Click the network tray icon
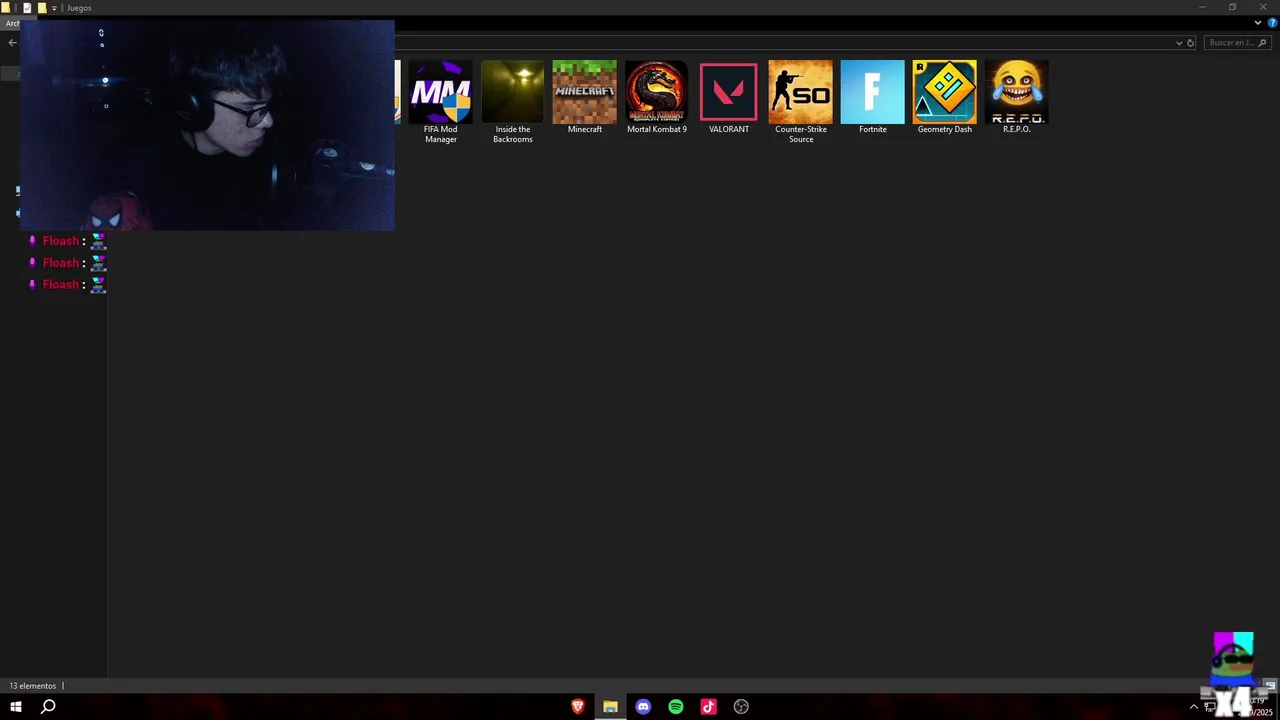 pyautogui.click(x=1209, y=707)
